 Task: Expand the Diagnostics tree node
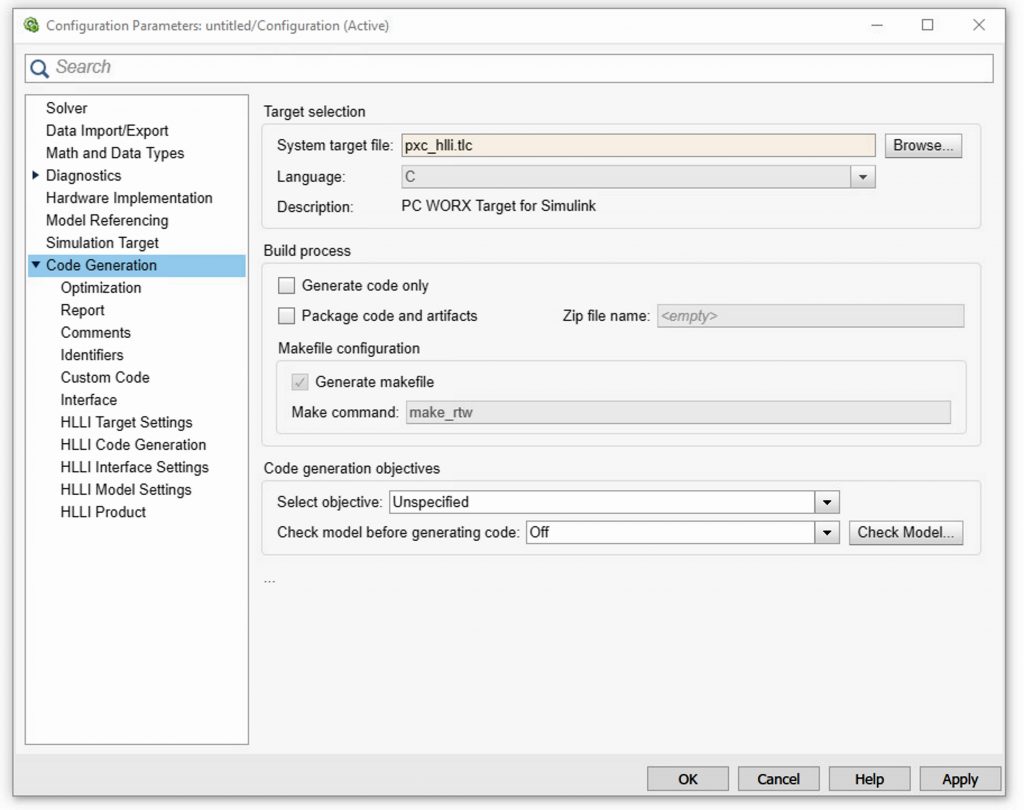(x=34, y=175)
